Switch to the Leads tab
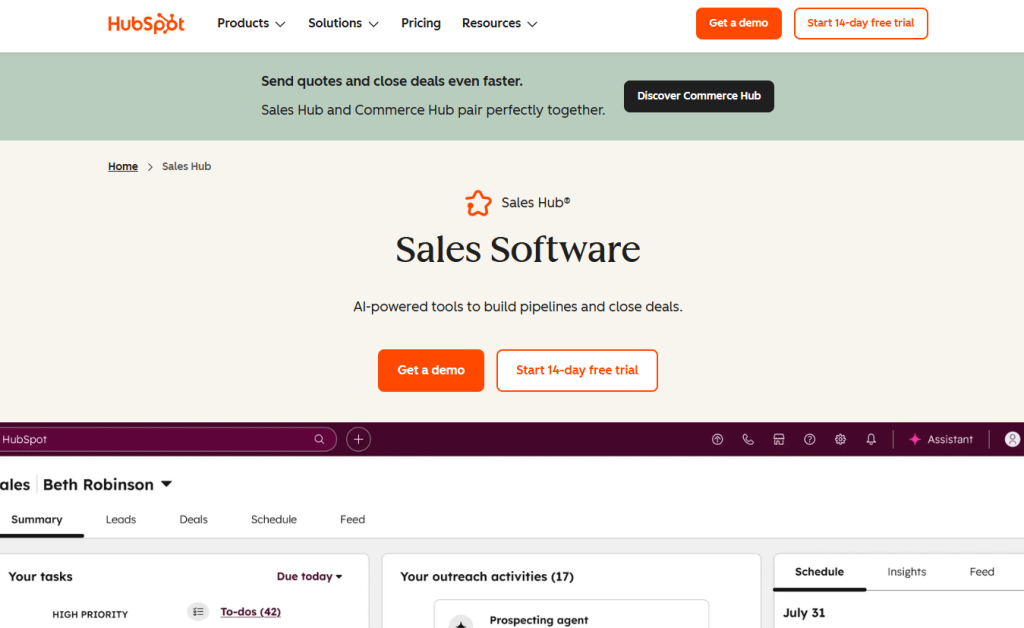 coord(121,520)
